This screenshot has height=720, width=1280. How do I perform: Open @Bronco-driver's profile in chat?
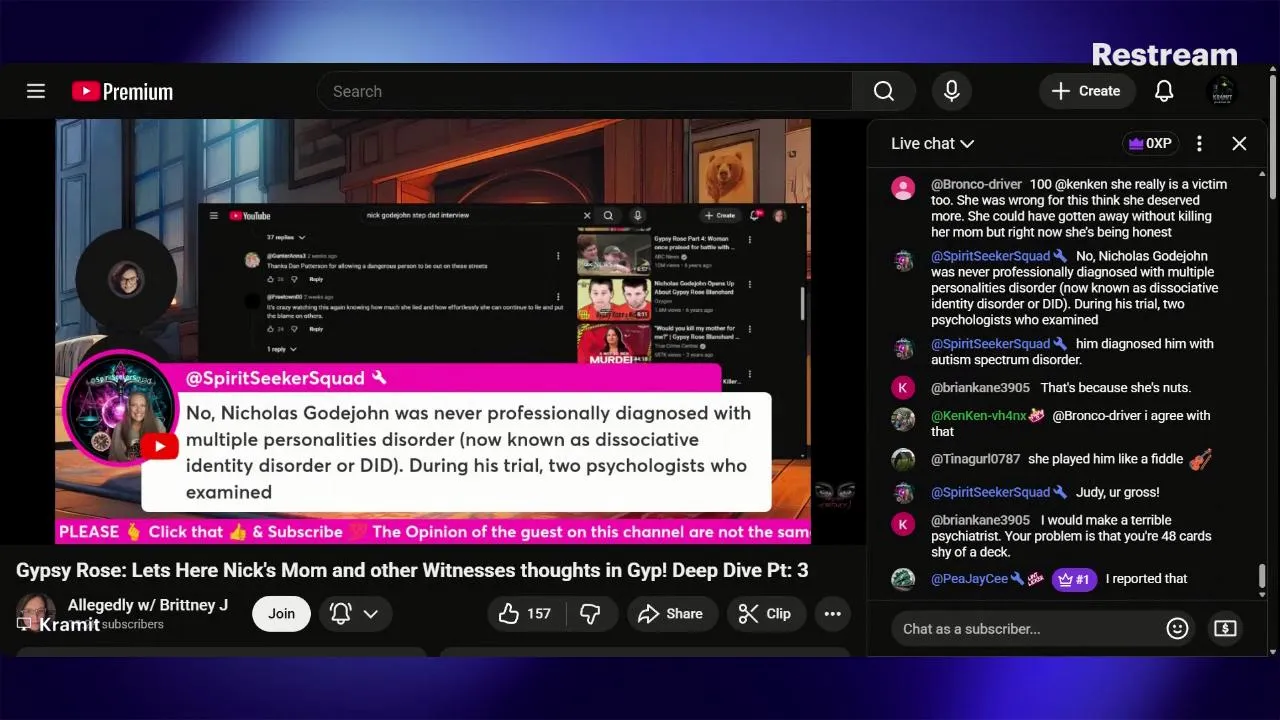tap(976, 184)
